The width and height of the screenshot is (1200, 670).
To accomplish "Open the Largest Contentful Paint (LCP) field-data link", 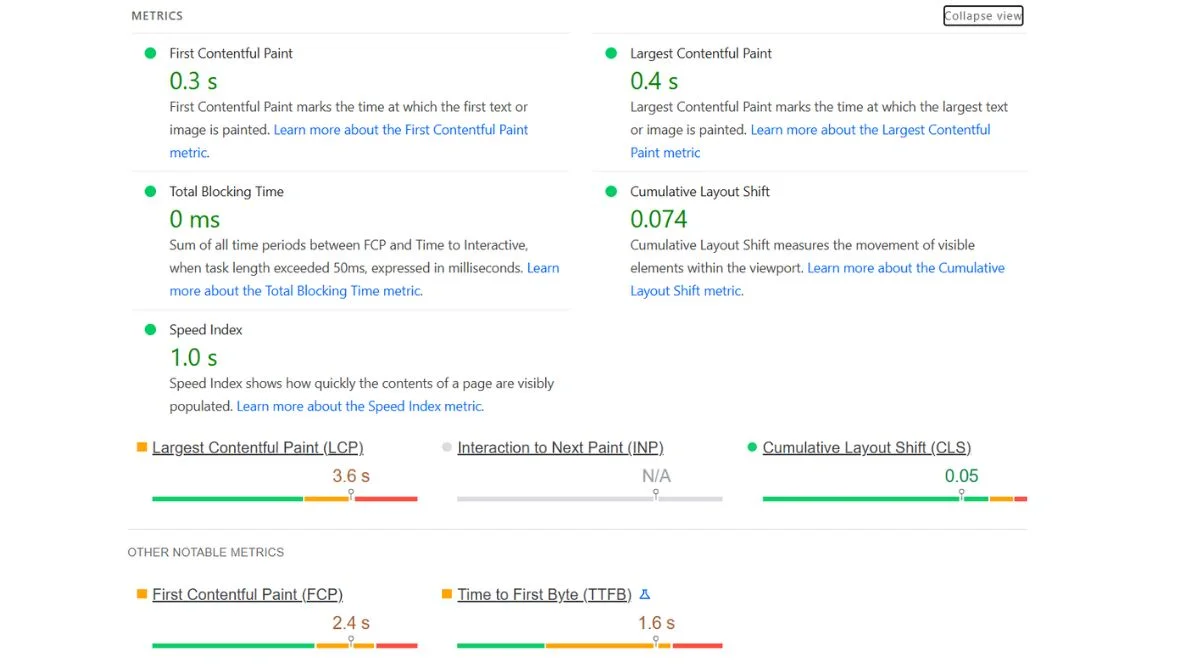I will (x=258, y=448).
